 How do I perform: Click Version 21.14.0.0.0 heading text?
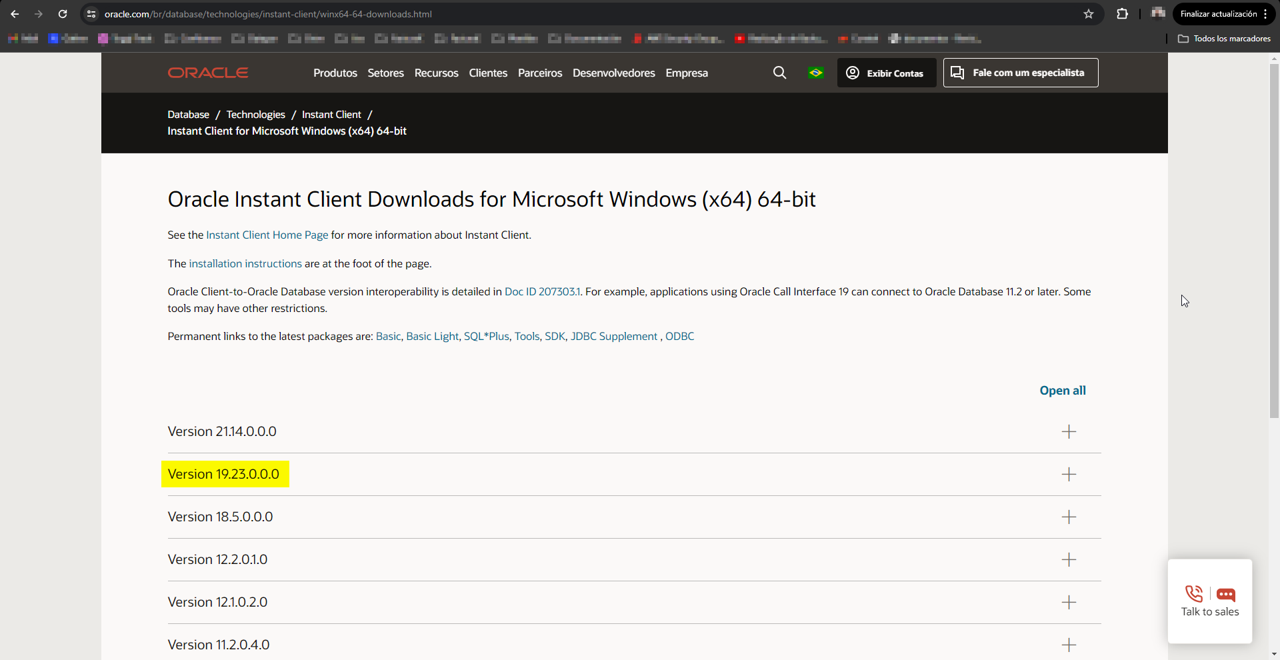pyautogui.click(x=222, y=432)
